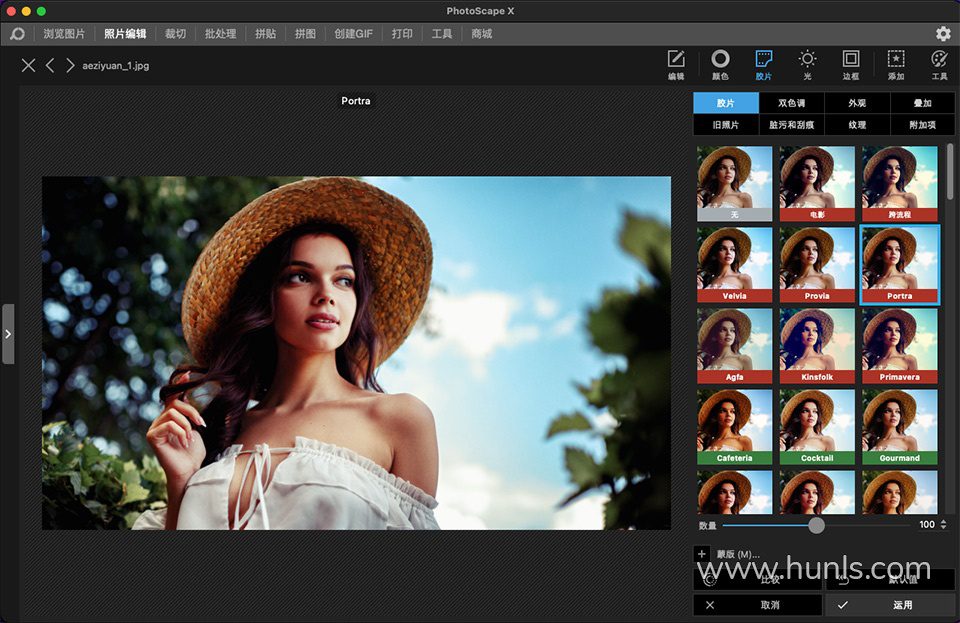Select the Velvia film filter thumbnail
The width and height of the screenshot is (960, 623).
coord(735,264)
